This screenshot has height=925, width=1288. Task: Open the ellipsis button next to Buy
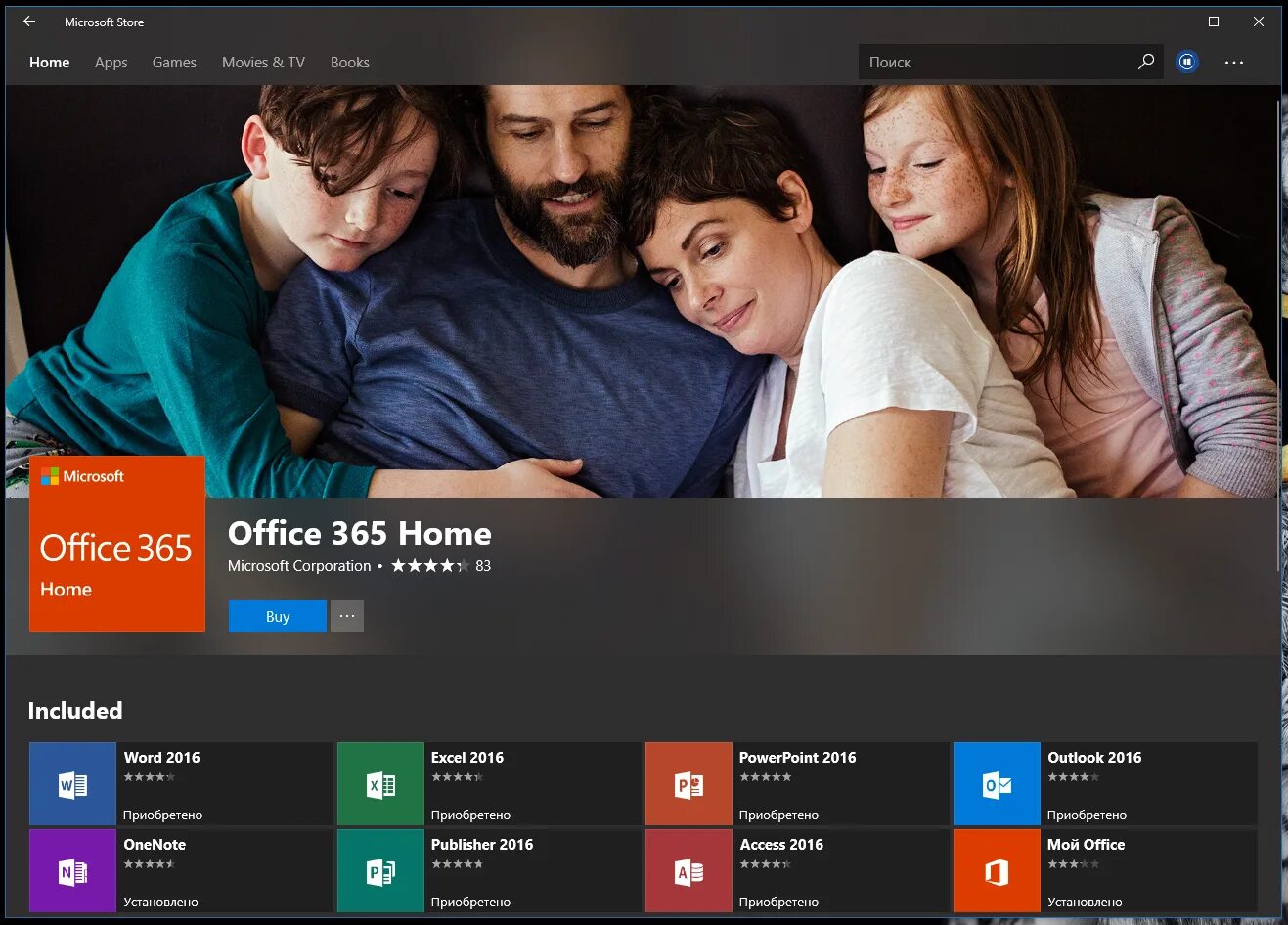(x=347, y=616)
